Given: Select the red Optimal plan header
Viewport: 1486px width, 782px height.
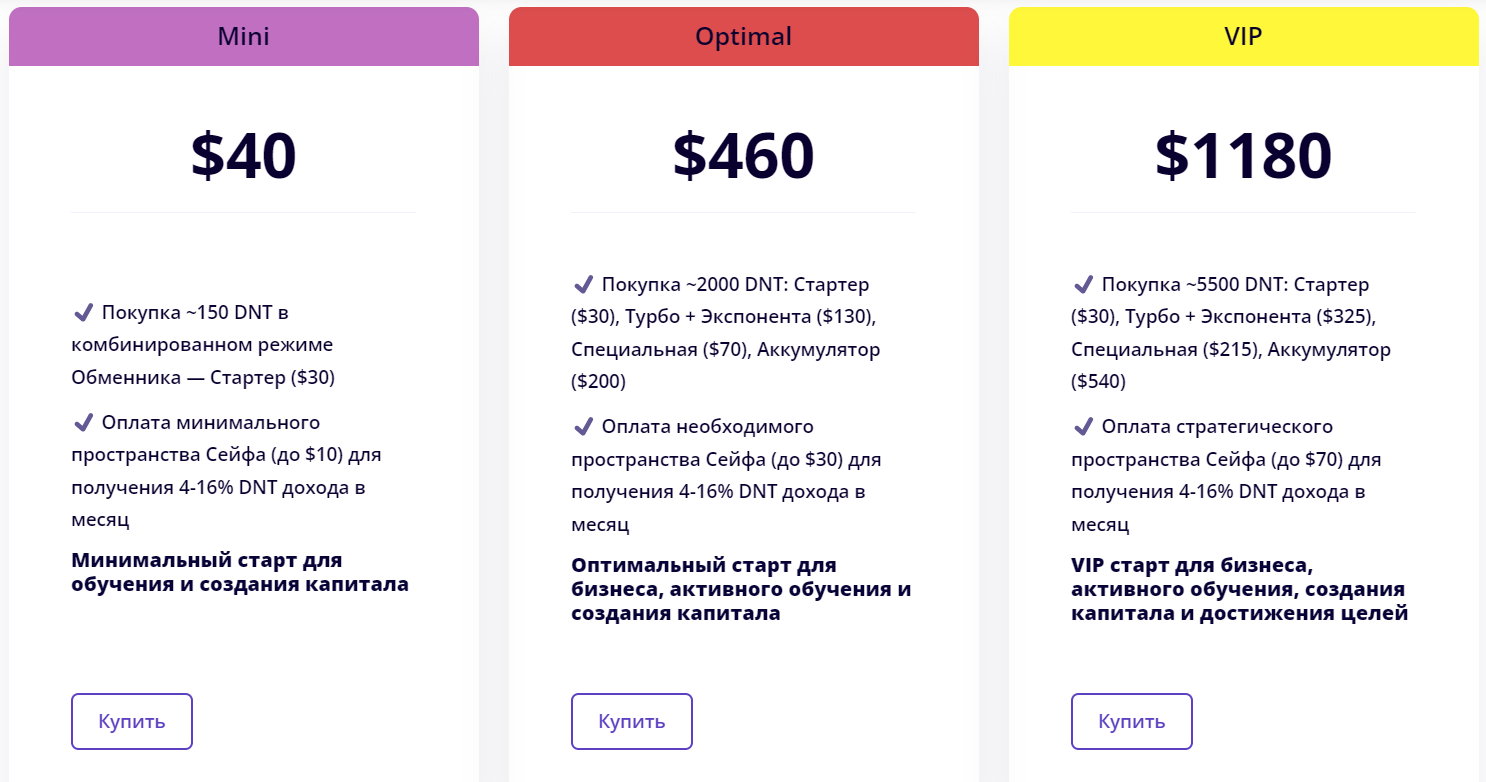Looking at the screenshot, I should (744, 37).
